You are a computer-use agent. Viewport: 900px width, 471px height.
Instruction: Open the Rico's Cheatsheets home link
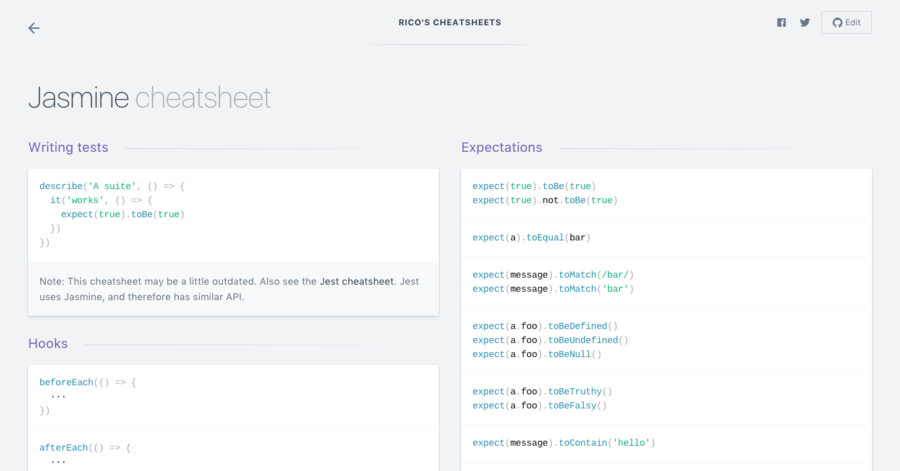(x=449, y=22)
